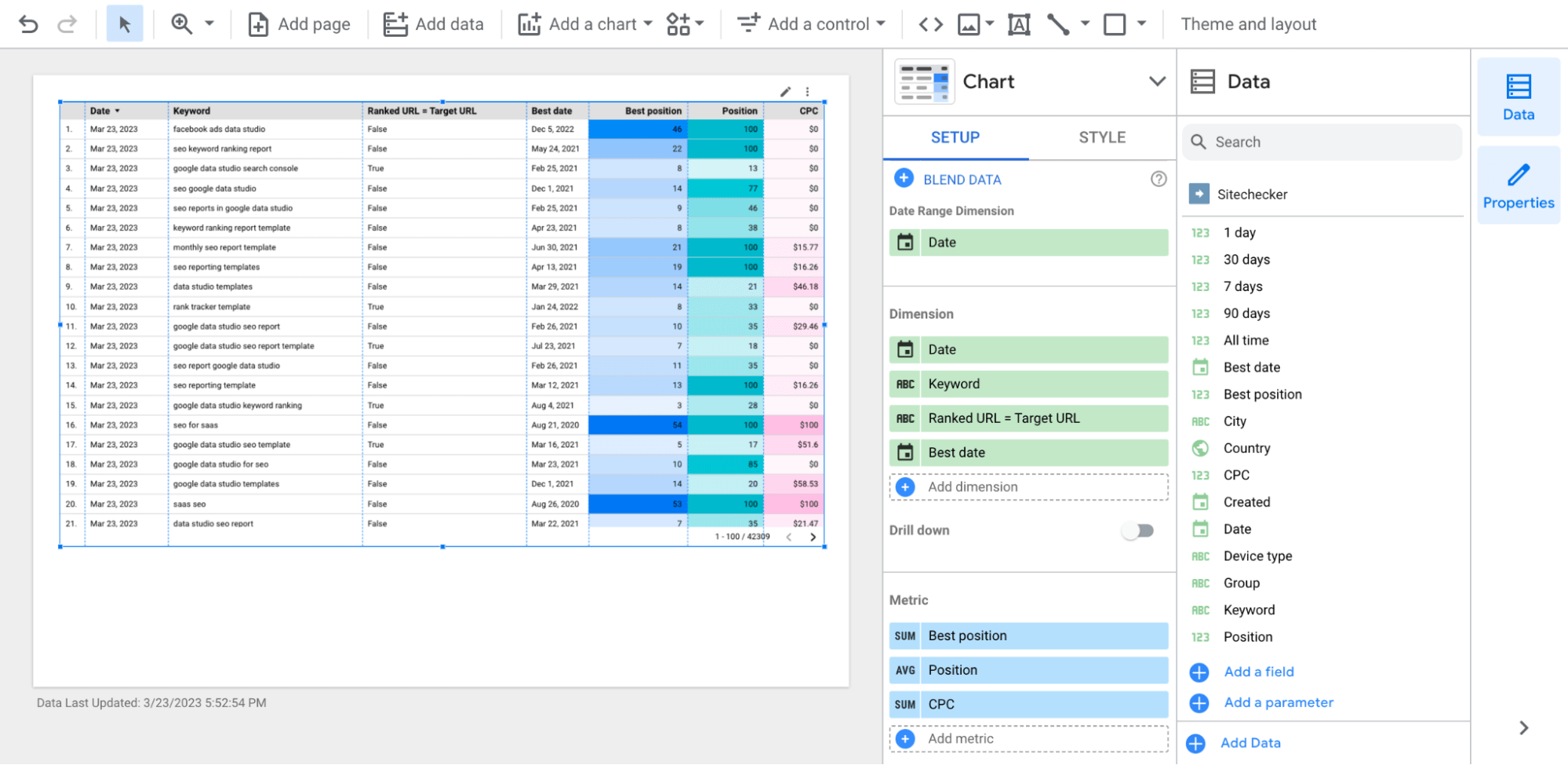Select the Group field

pos(1242,583)
